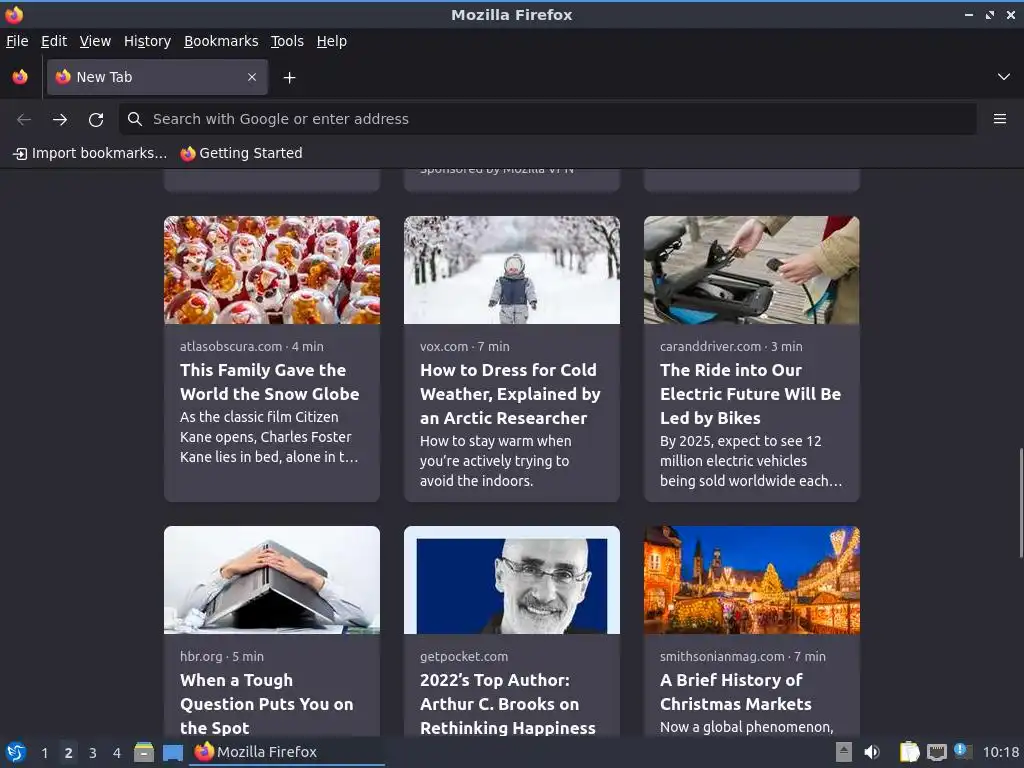Select Mozilla Firefox taskbar entry
Screen dimensions: 1024x768
coord(287,752)
